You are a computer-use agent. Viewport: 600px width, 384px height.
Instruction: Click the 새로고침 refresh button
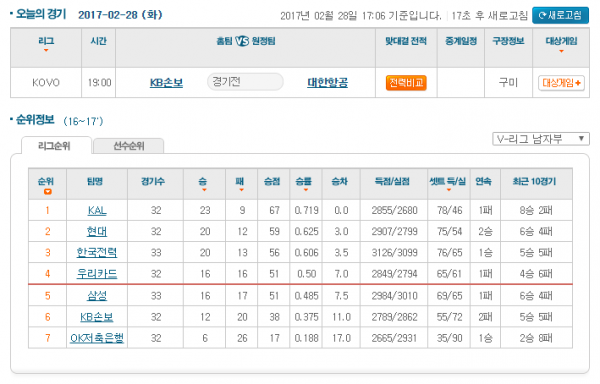tap(560, 15)
